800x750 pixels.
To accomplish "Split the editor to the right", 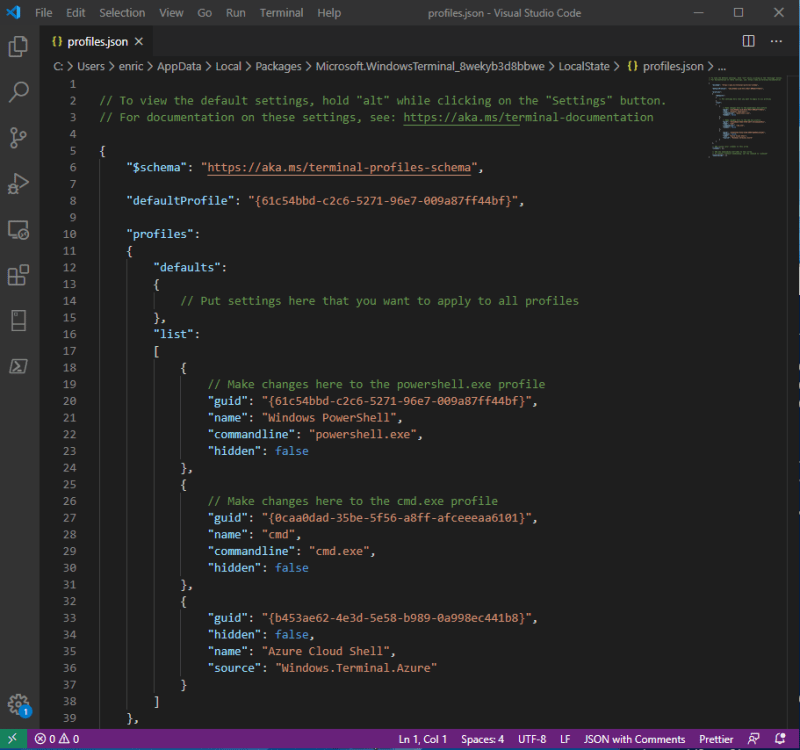I will 748,41.
